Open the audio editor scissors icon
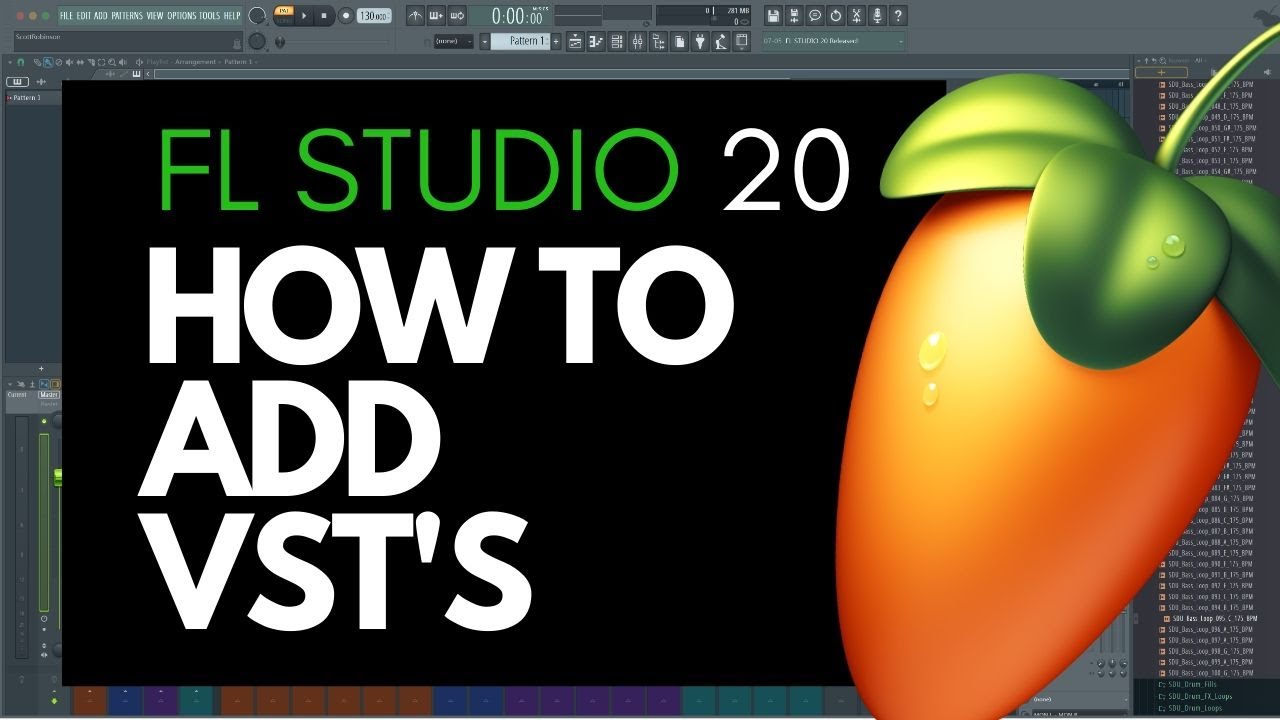The image size is (1280, 720). (857, 16)
